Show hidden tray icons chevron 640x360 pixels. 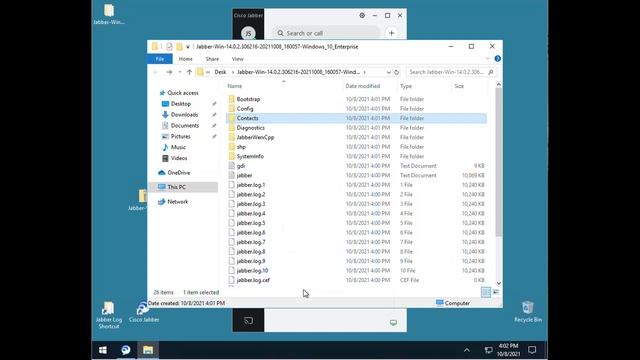[x=467, y=350]
